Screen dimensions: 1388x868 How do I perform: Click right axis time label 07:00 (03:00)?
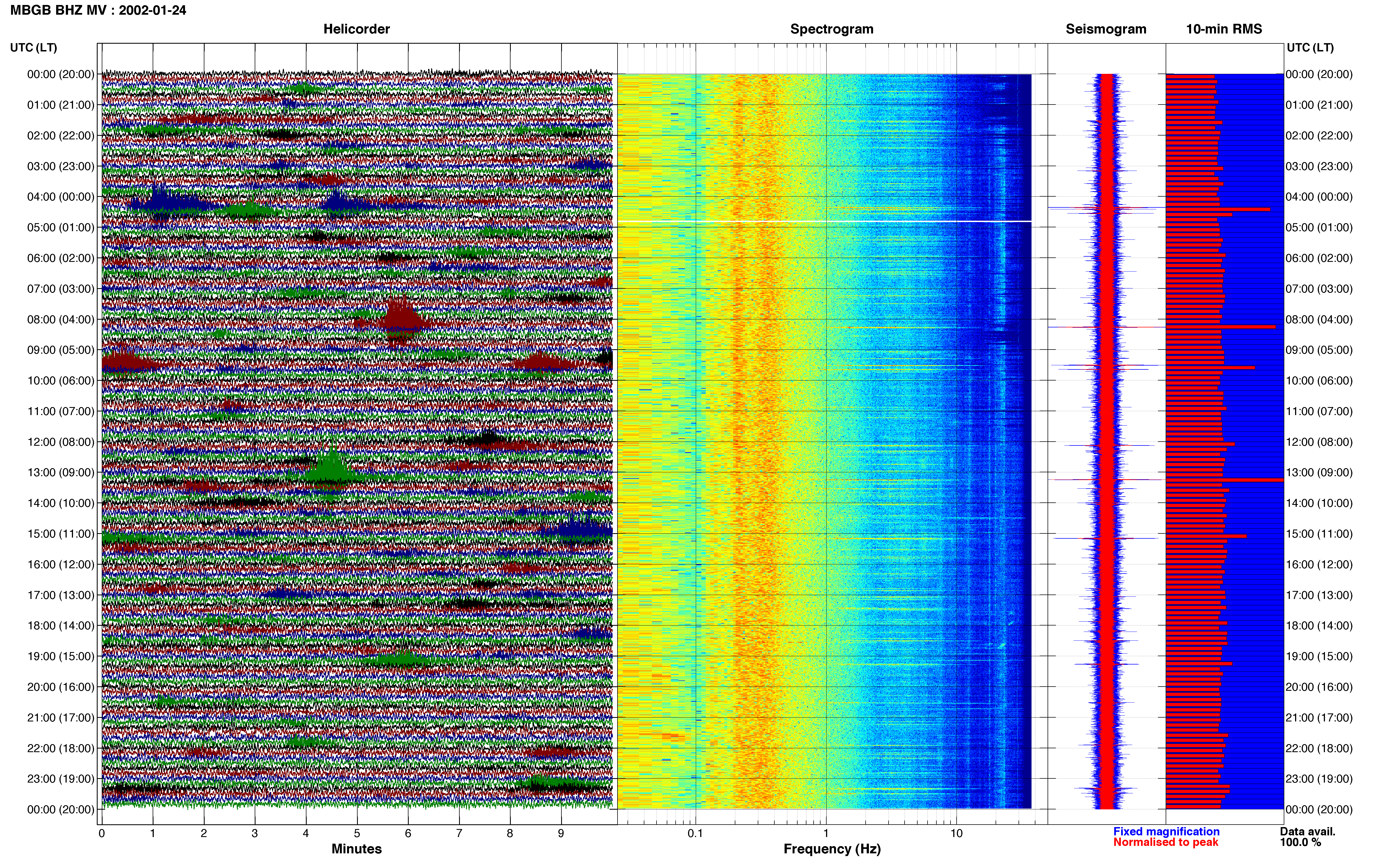(x=1319, y=289)
